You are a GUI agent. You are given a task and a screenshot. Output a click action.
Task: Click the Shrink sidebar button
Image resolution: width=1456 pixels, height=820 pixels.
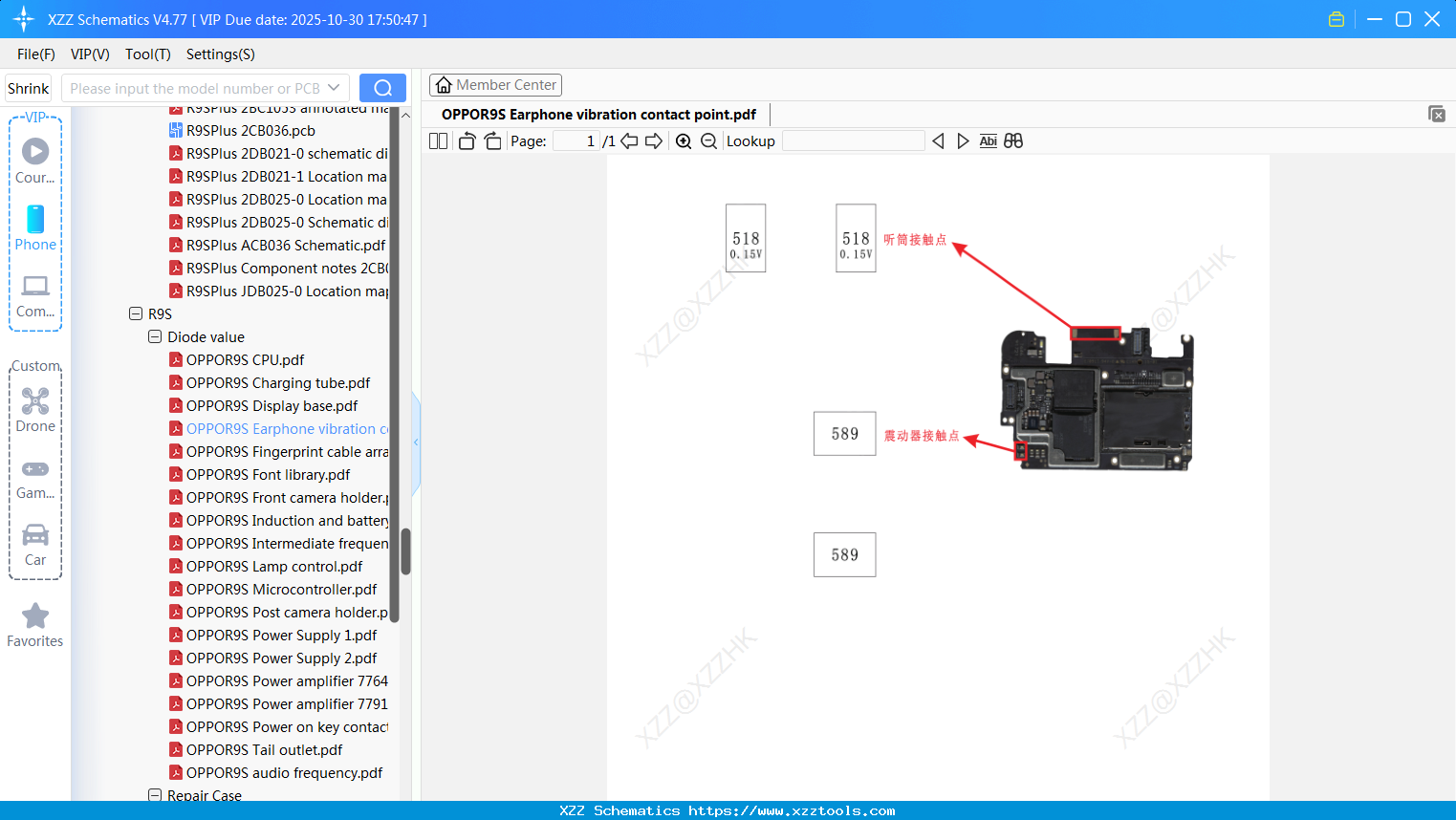tap(28, 87)
